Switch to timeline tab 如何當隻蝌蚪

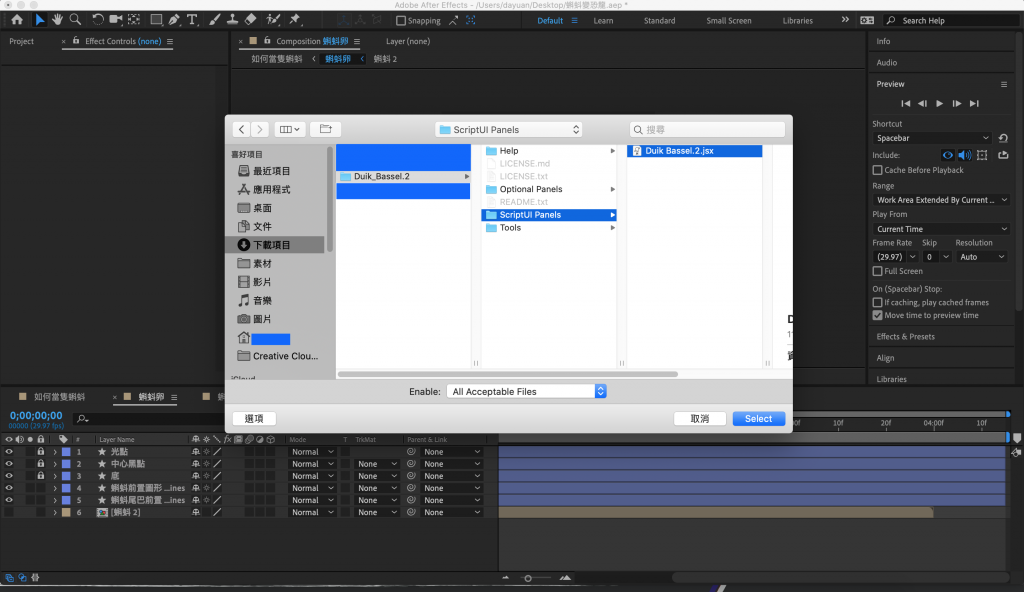[59, 397]
